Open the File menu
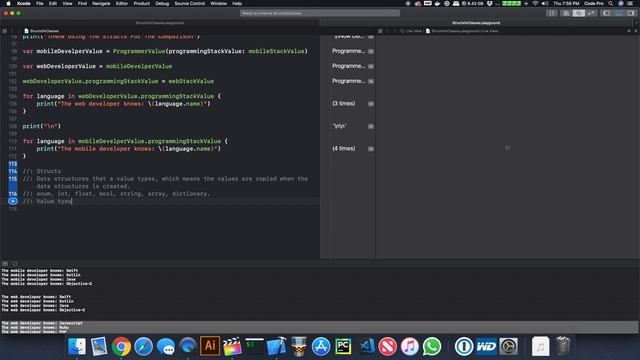 [40, 3]
